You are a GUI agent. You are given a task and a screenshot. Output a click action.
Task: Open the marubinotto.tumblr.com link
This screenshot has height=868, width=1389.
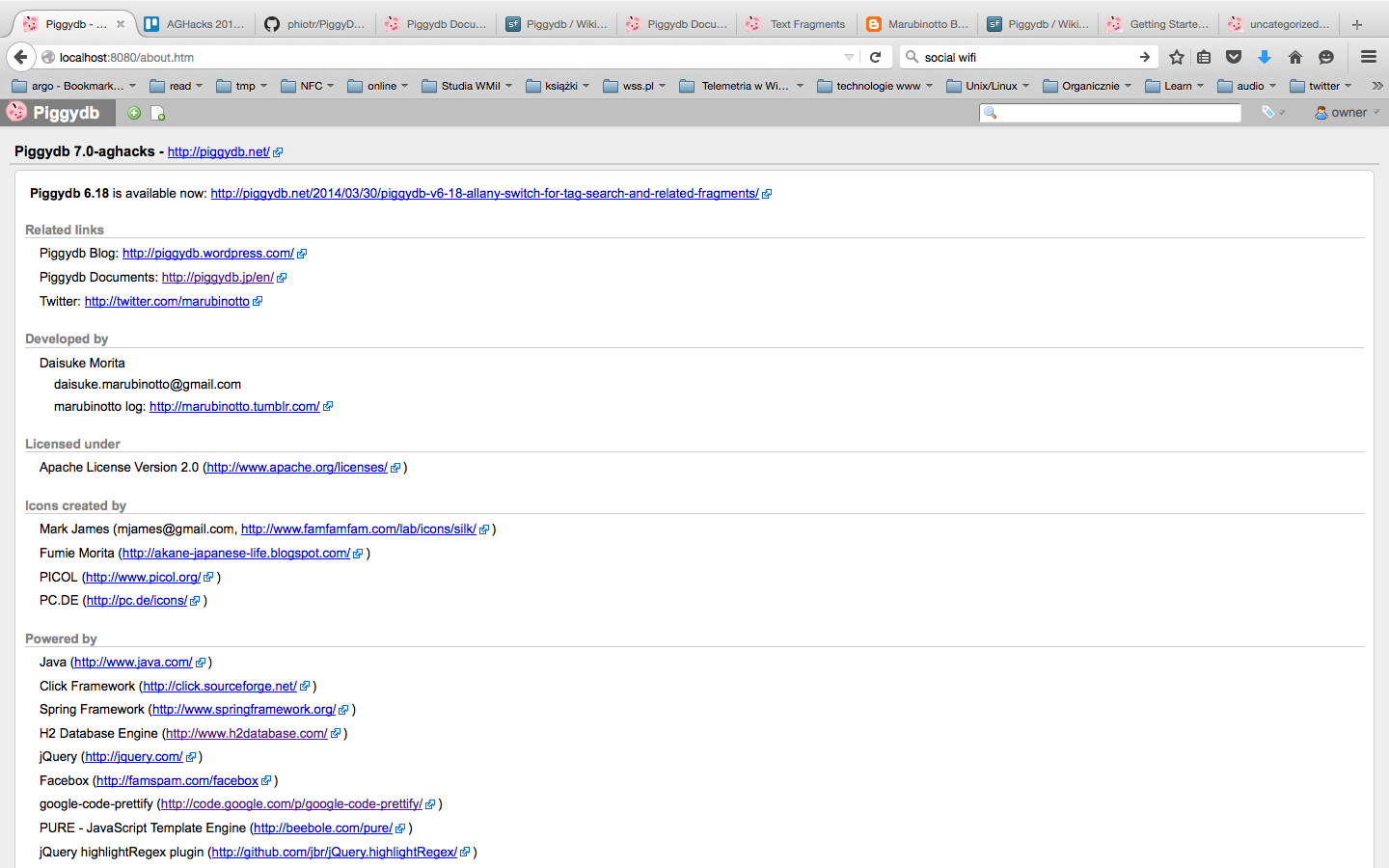[x=234, y=407]
